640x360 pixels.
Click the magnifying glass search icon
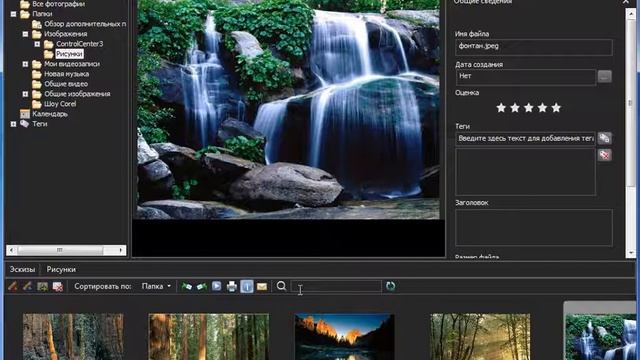click(x=281, y=286)
